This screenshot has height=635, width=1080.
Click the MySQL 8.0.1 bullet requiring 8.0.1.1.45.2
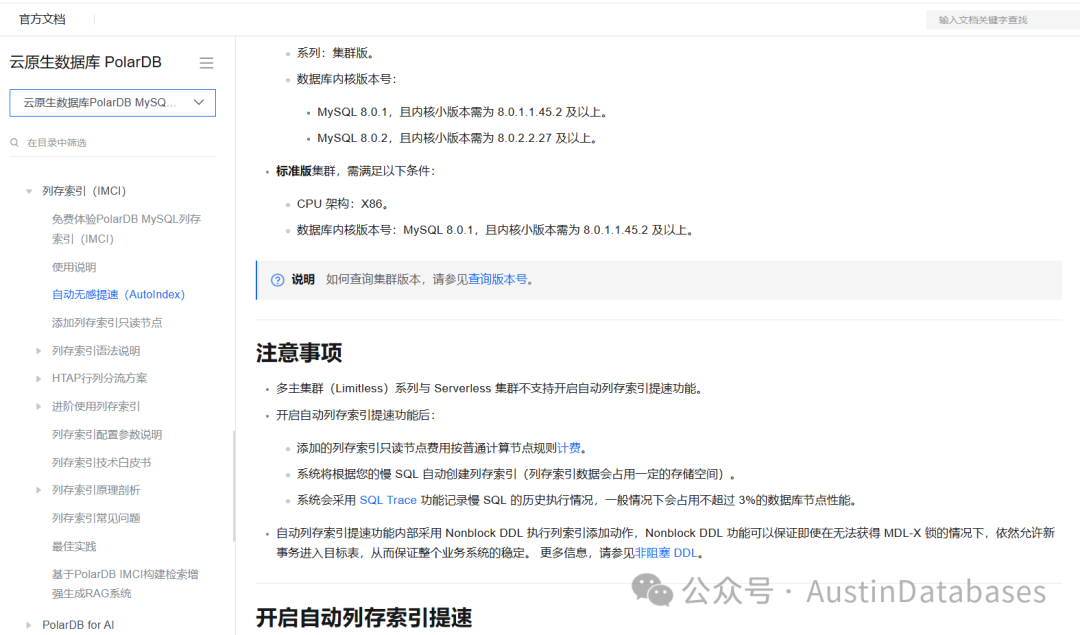(462, 112)
